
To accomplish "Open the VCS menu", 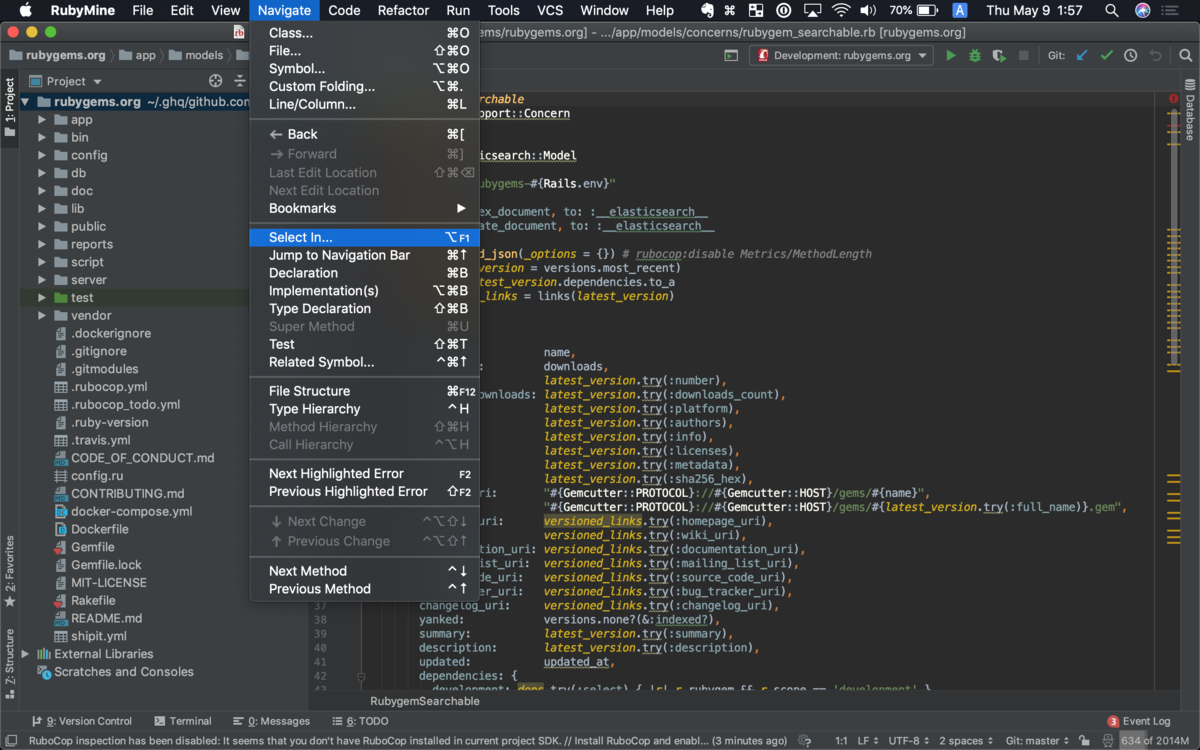I will coord(550,10).
